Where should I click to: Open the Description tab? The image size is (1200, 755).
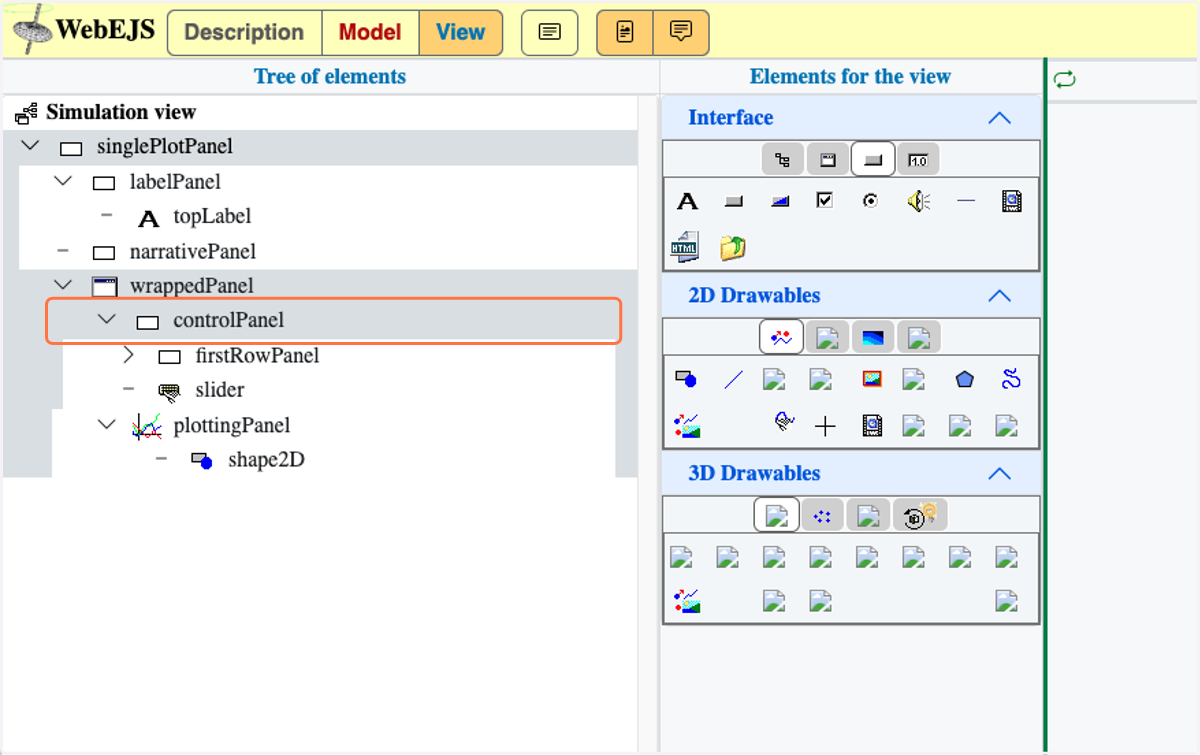click(x=244, y=32)
